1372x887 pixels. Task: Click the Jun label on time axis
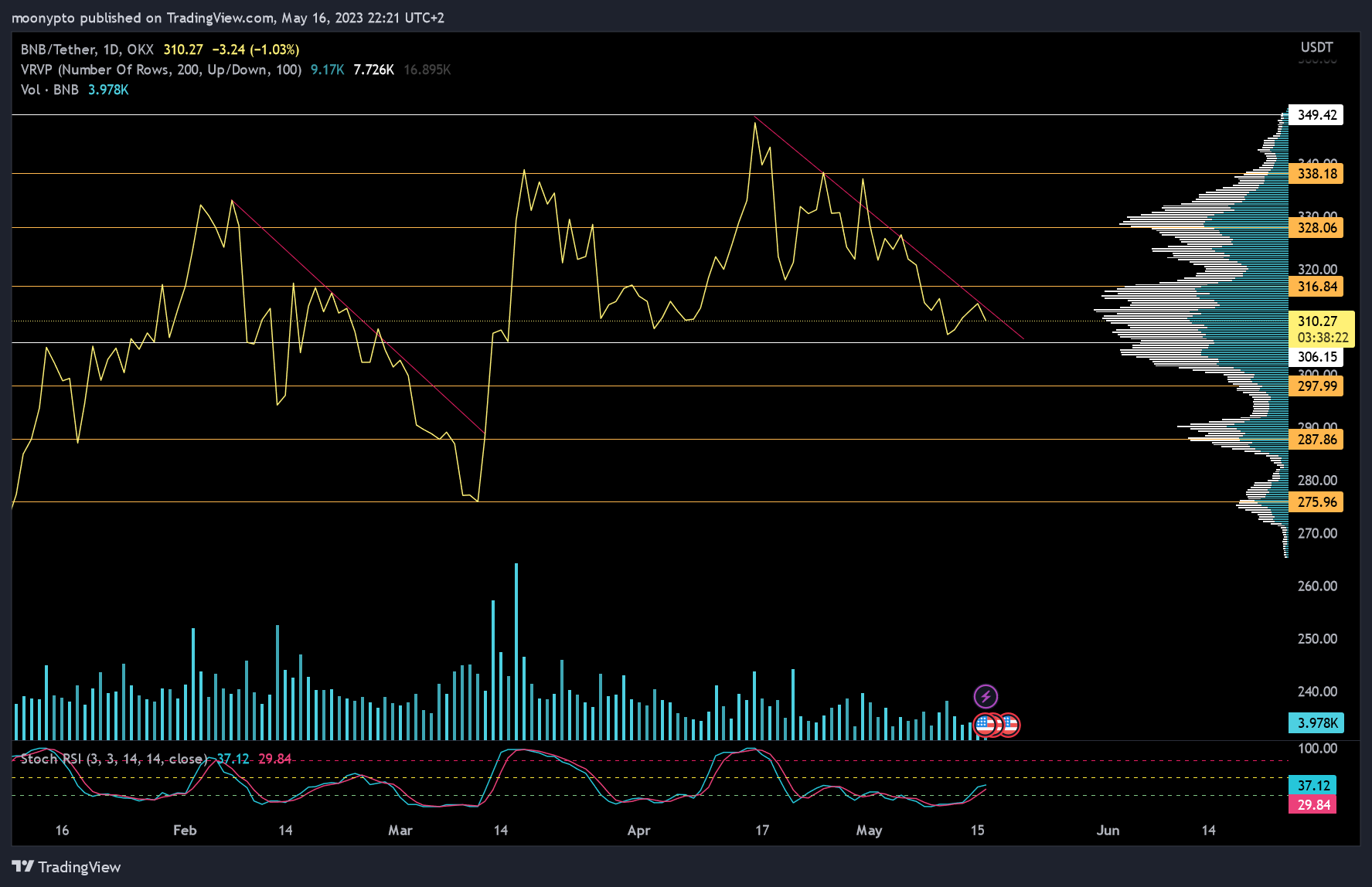pyautogui.click(x=1108, y=831)
